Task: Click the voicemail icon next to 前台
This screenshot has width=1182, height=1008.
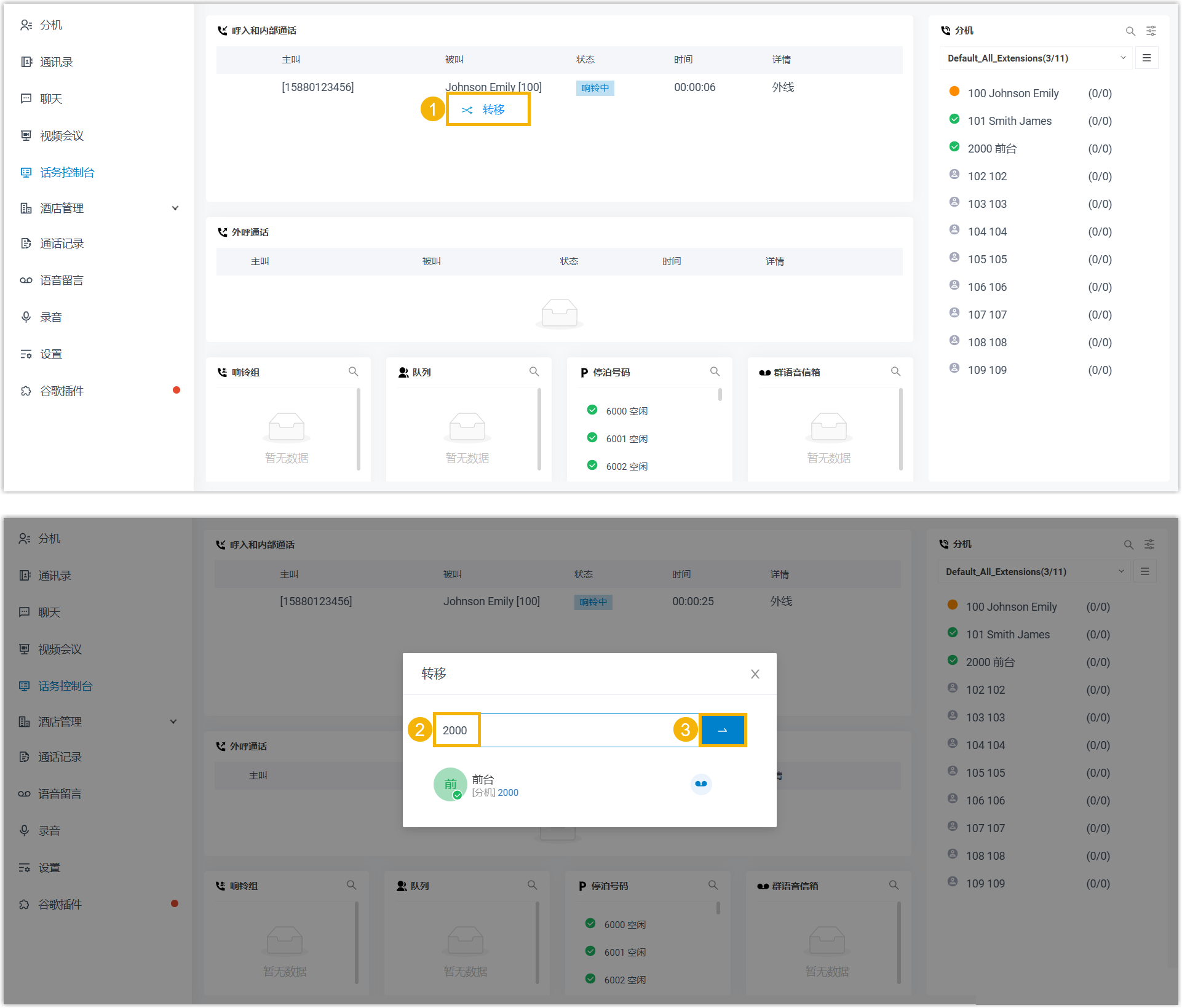Action: [x=700, y=784]
